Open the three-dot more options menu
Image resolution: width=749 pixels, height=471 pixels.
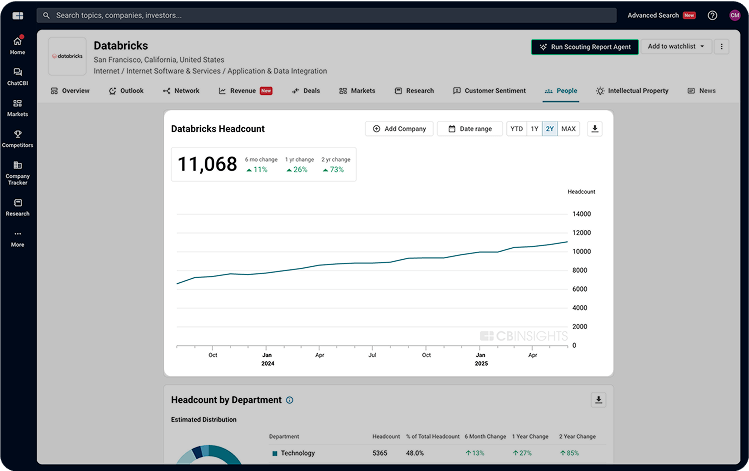coord(722,47)
